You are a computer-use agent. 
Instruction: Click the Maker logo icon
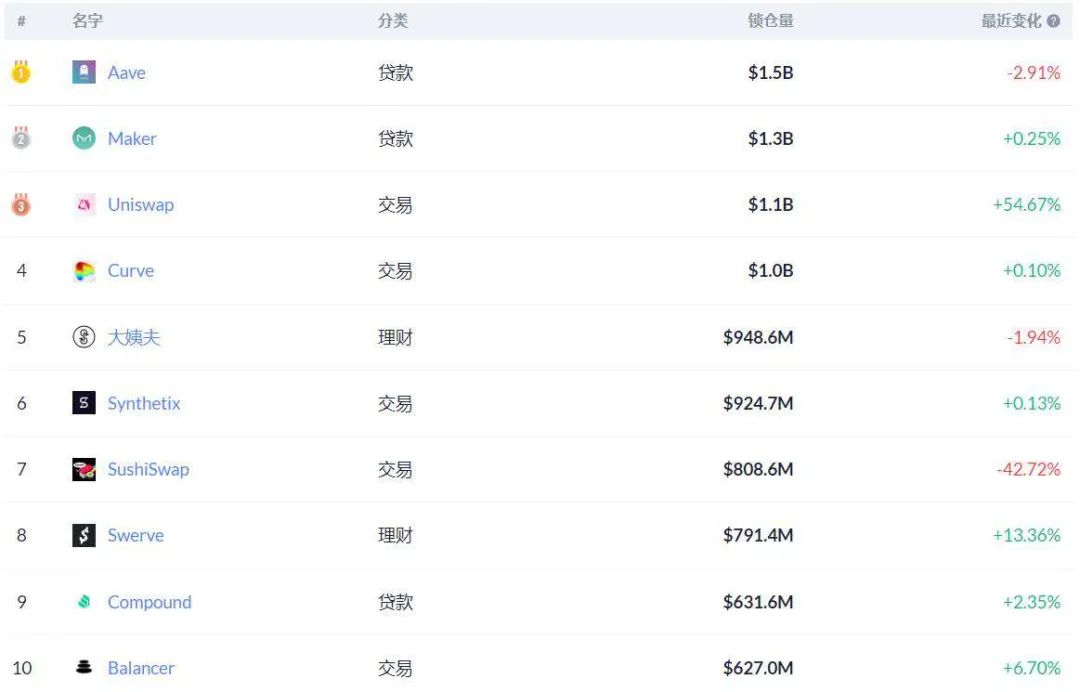click(x=84, y=139)
